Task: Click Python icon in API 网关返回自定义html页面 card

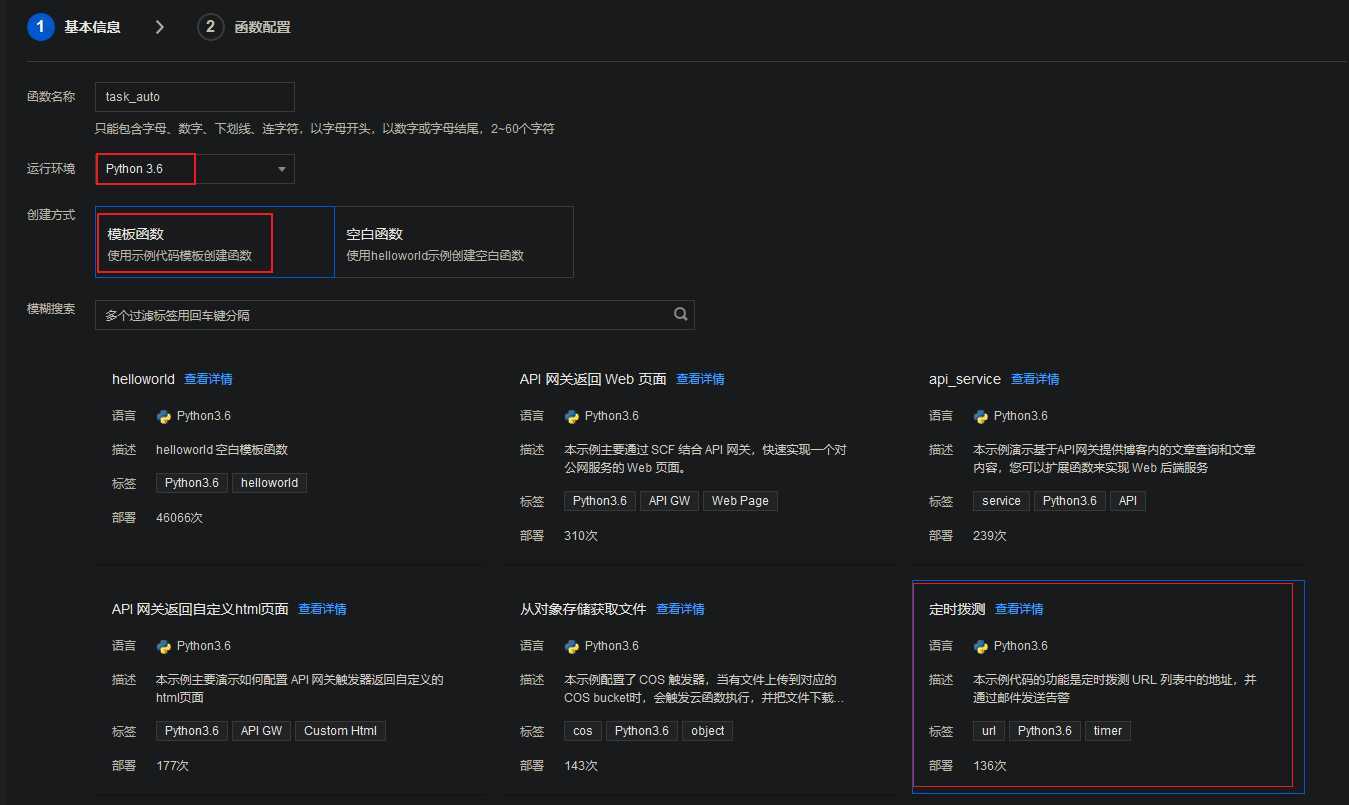Action: pos(164,646)
